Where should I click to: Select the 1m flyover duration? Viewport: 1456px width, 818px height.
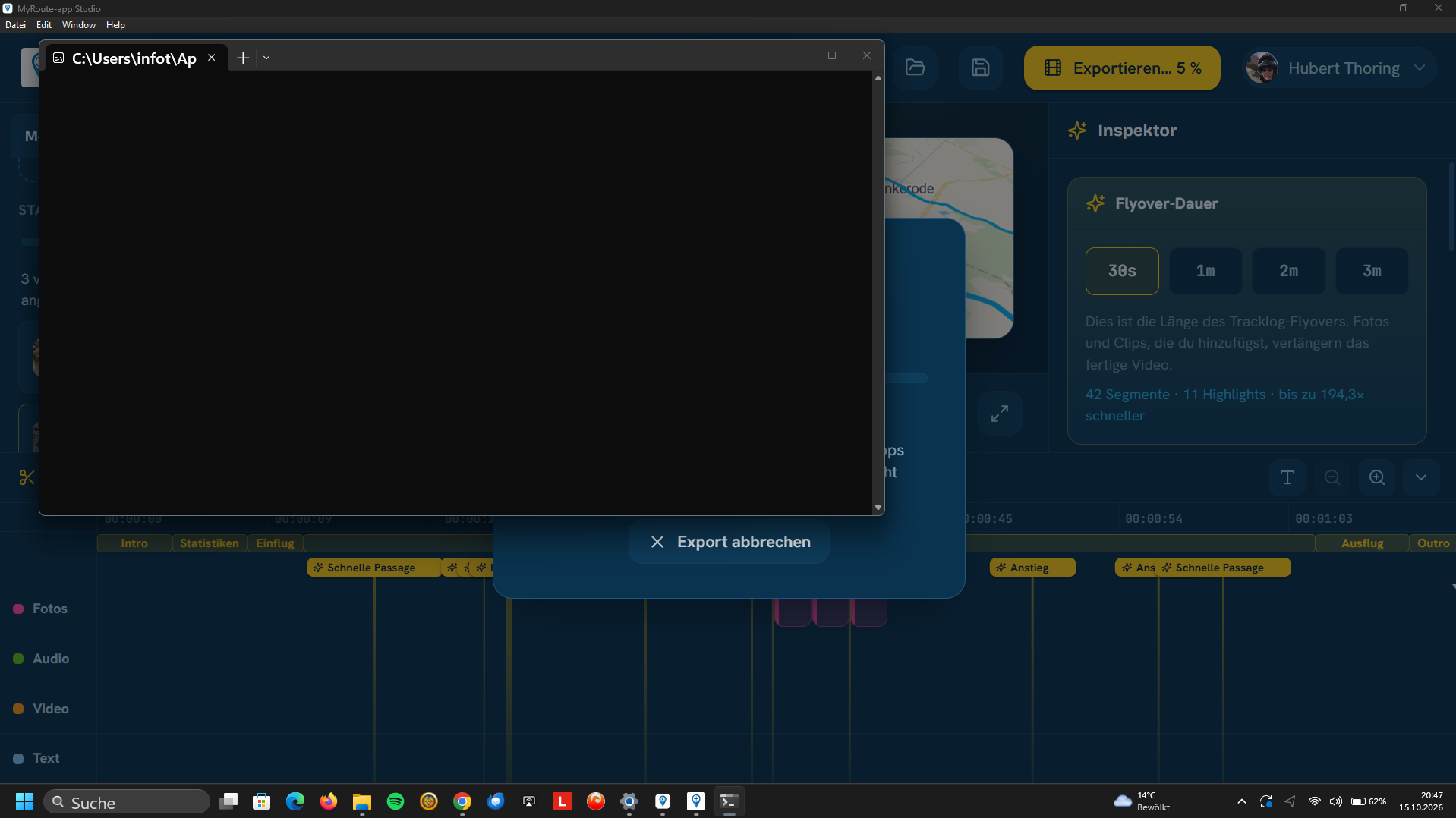pos(1205,271)
